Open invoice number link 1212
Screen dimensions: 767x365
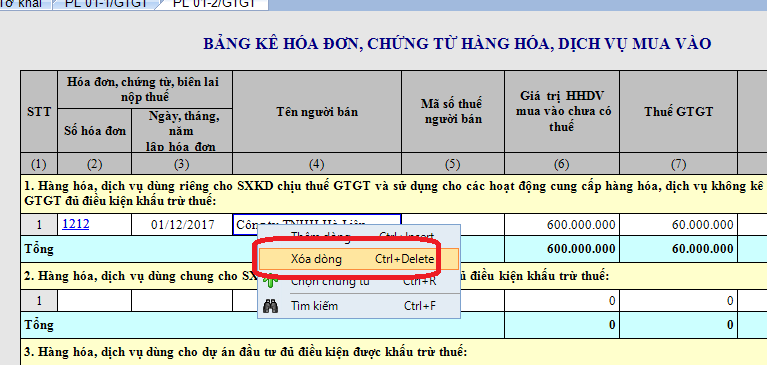tap(76, 224)
